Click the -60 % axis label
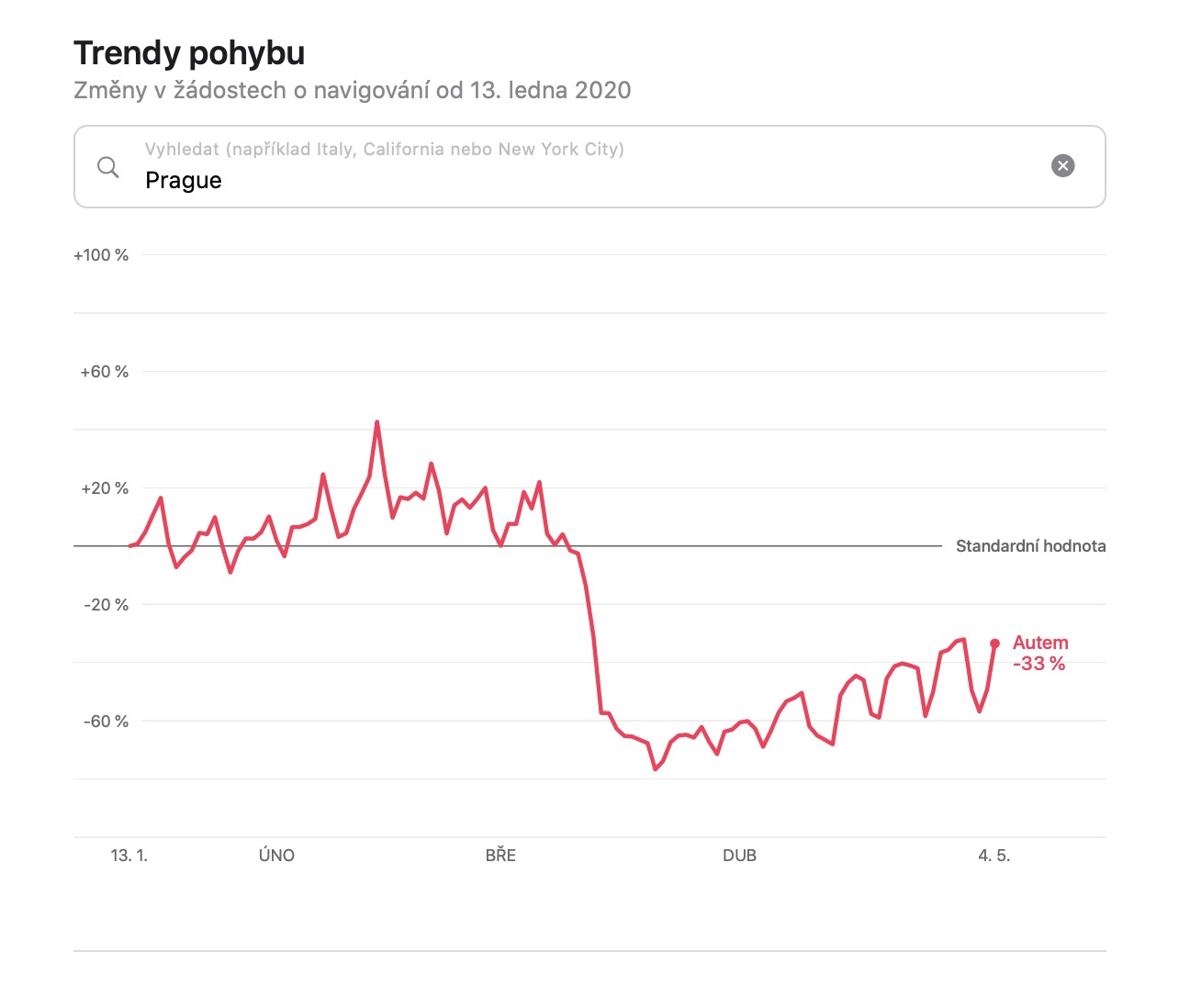The width and height of the screenshot is (1179, 1008). (106, 722)
